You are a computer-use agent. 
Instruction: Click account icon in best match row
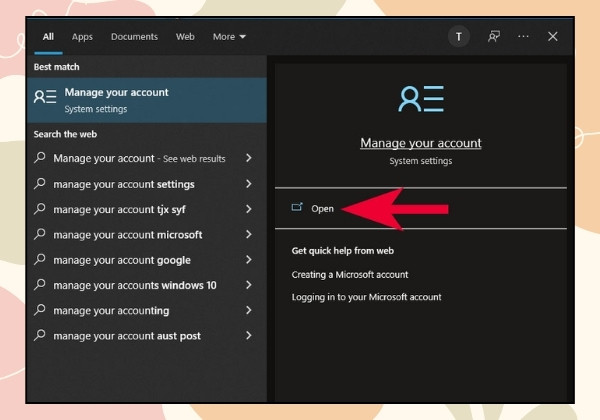point(45,97)
